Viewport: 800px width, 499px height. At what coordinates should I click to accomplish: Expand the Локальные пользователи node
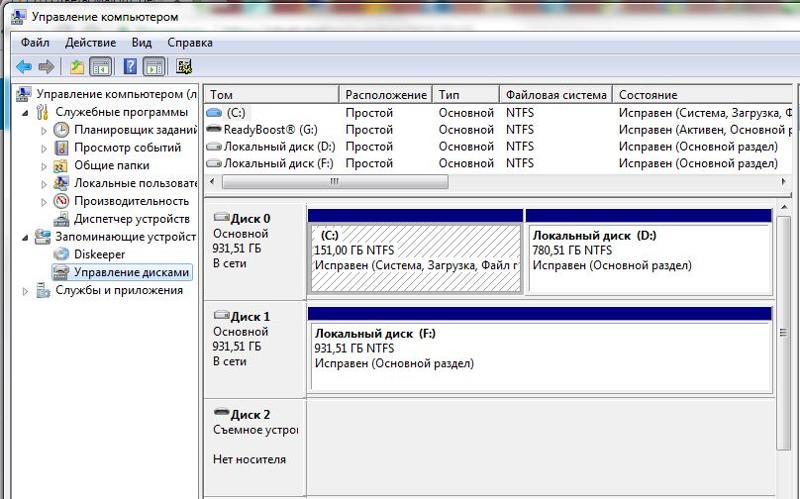tap(44, 184)
